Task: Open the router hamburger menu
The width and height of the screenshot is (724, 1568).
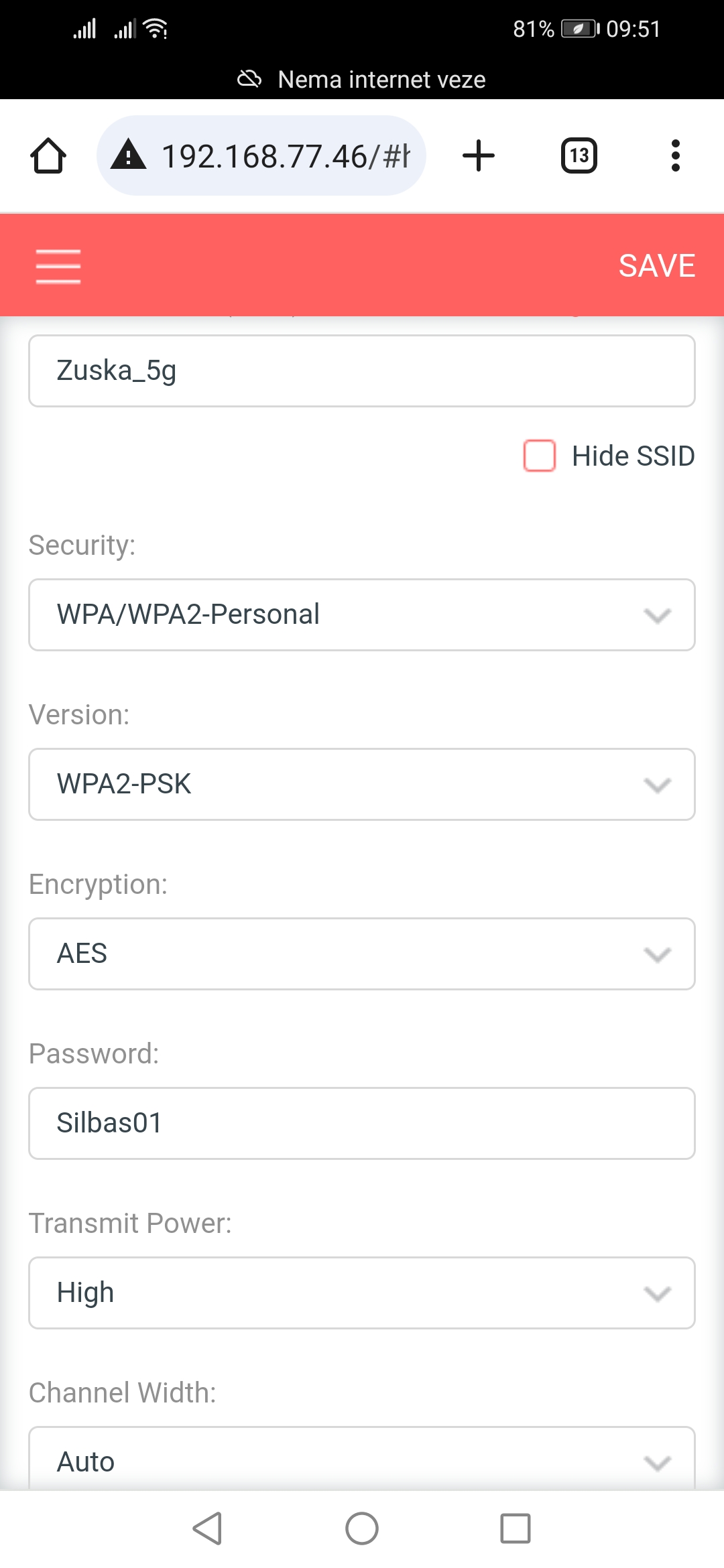Action: (x=58, y=266)
